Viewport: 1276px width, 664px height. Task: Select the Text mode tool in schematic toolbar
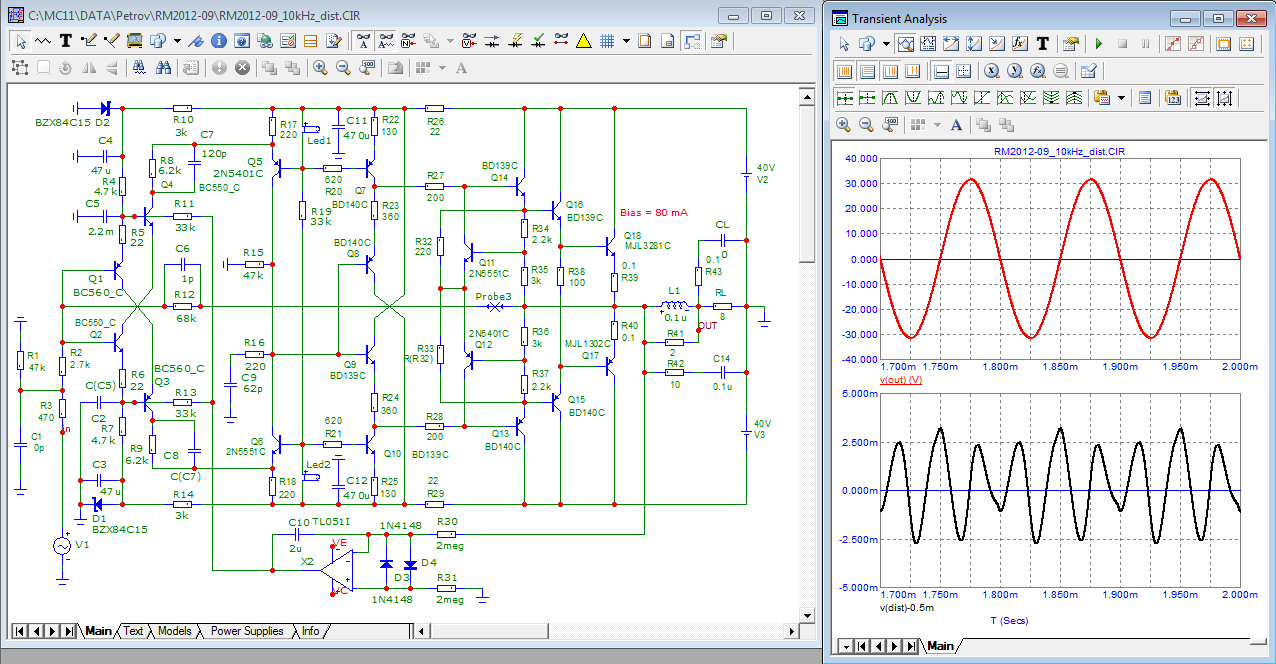[x=66, y=41]
